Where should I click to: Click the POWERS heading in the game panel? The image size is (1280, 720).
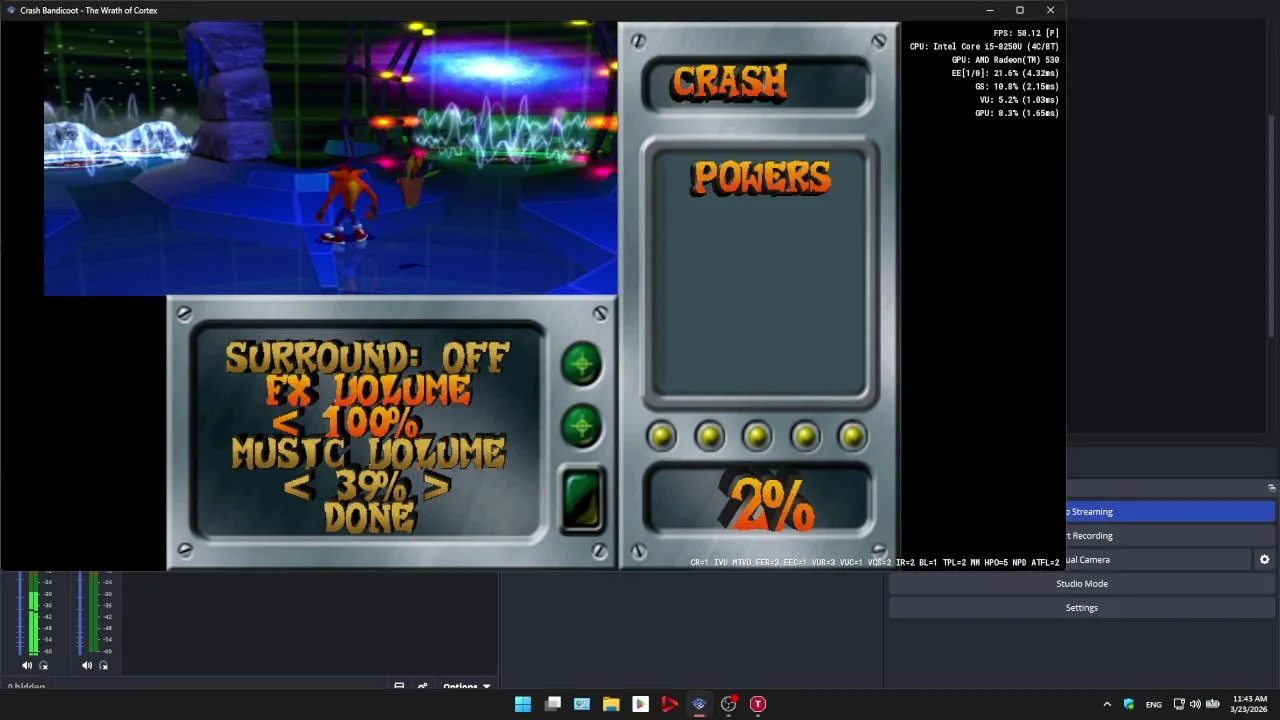(761, 178)
